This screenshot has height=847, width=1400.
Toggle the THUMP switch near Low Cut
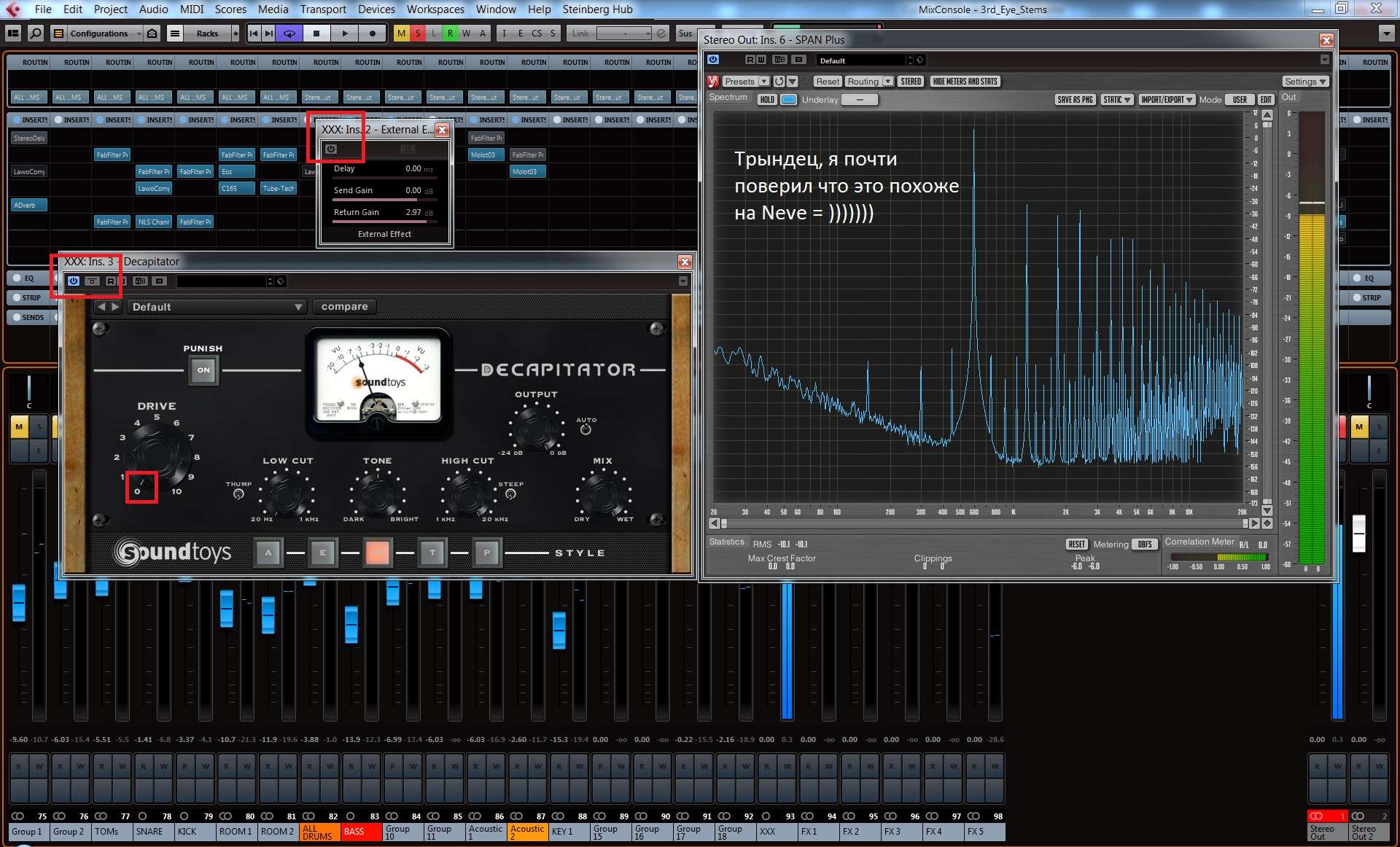(238, 494)
